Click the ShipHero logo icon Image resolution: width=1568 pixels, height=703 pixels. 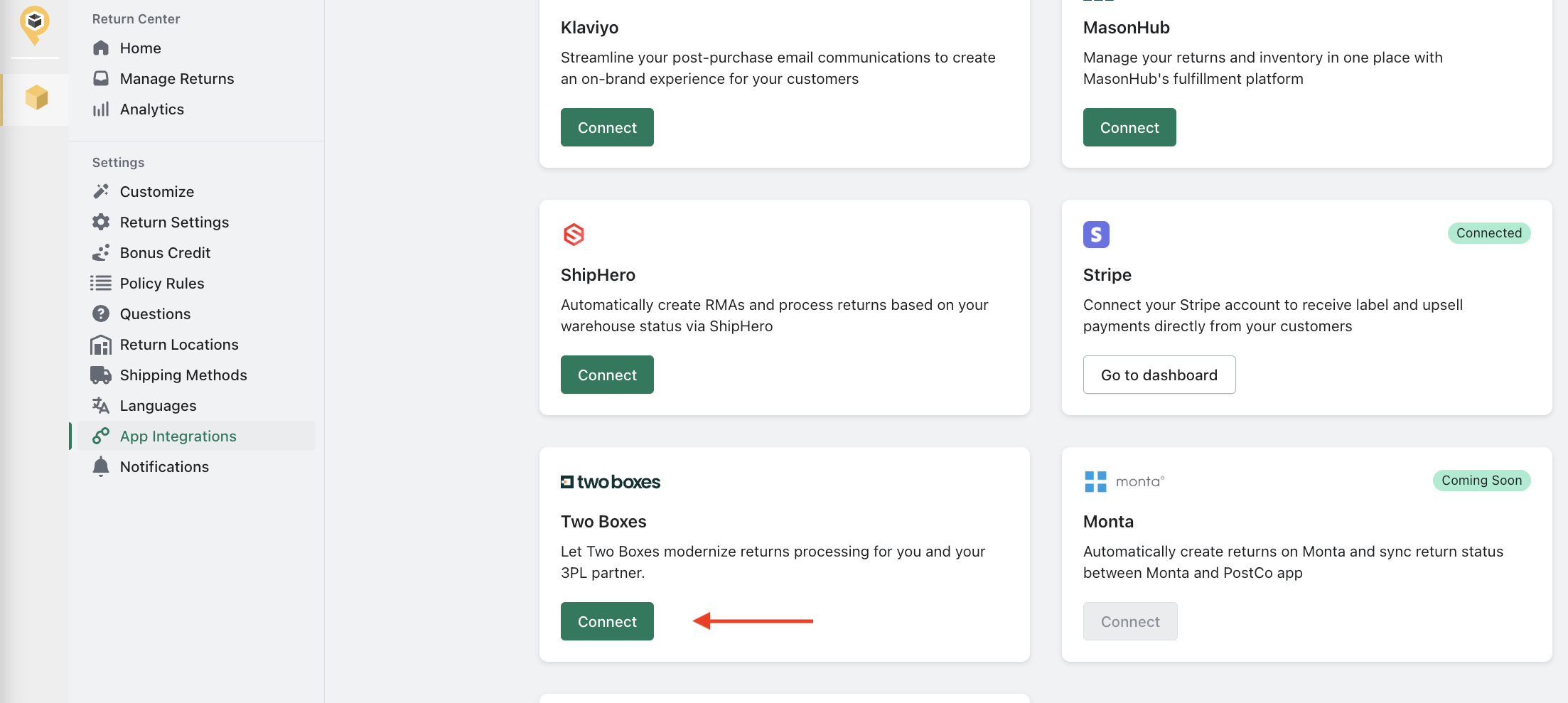(x=574, y=234)
